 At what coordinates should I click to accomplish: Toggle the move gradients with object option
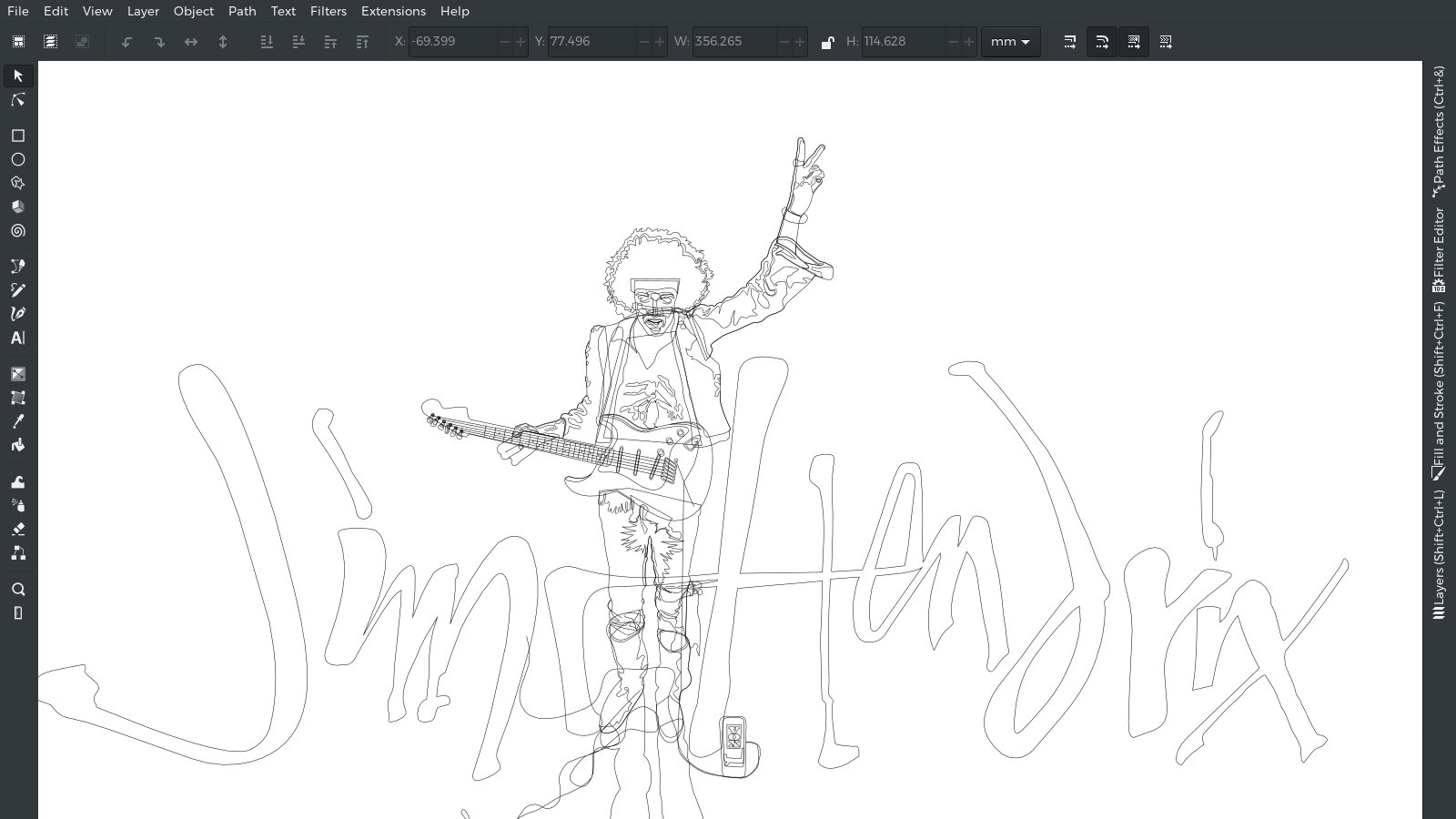(x=1134, y=41)
